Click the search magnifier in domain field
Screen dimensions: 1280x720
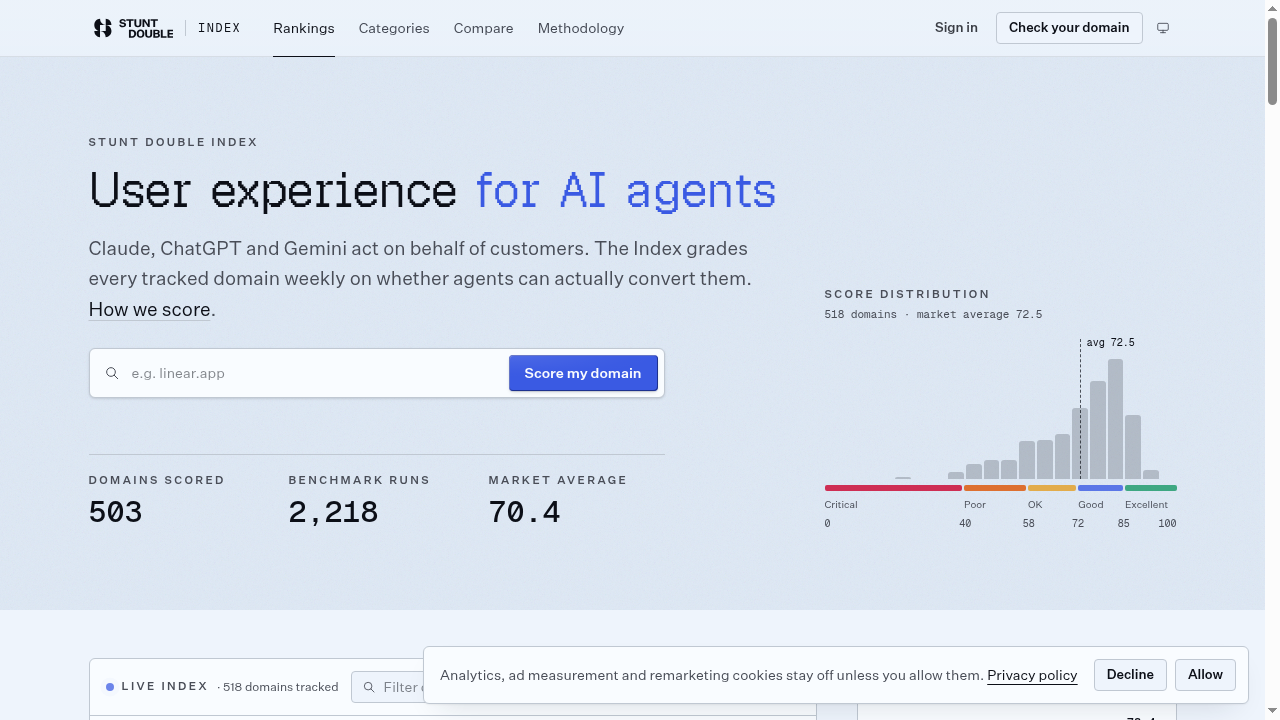[x=112, y=373]
